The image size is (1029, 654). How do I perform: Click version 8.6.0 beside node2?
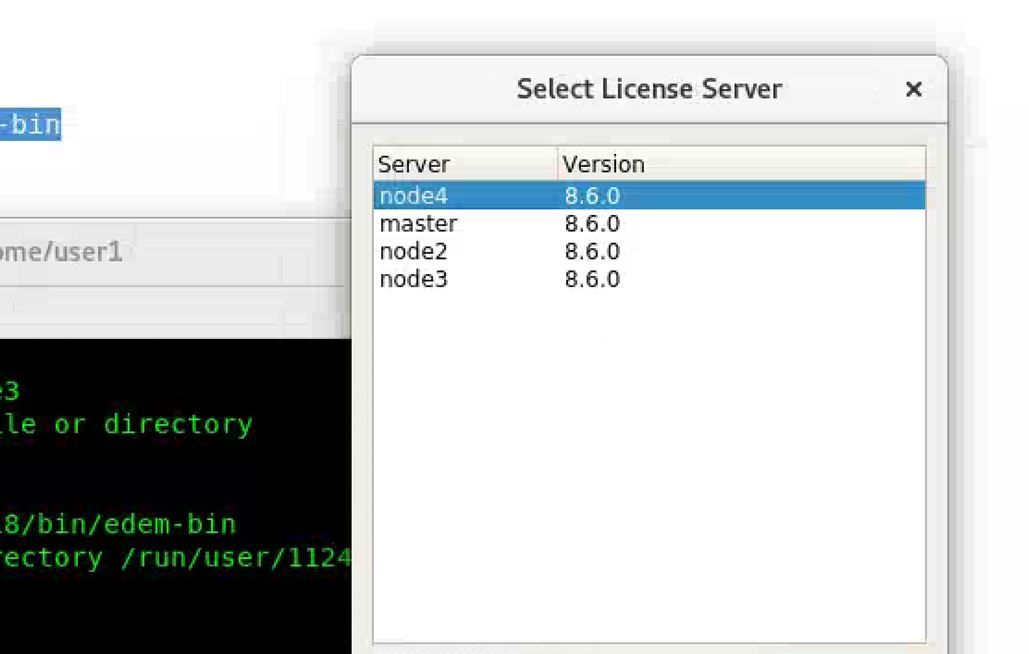pos(592,252)
